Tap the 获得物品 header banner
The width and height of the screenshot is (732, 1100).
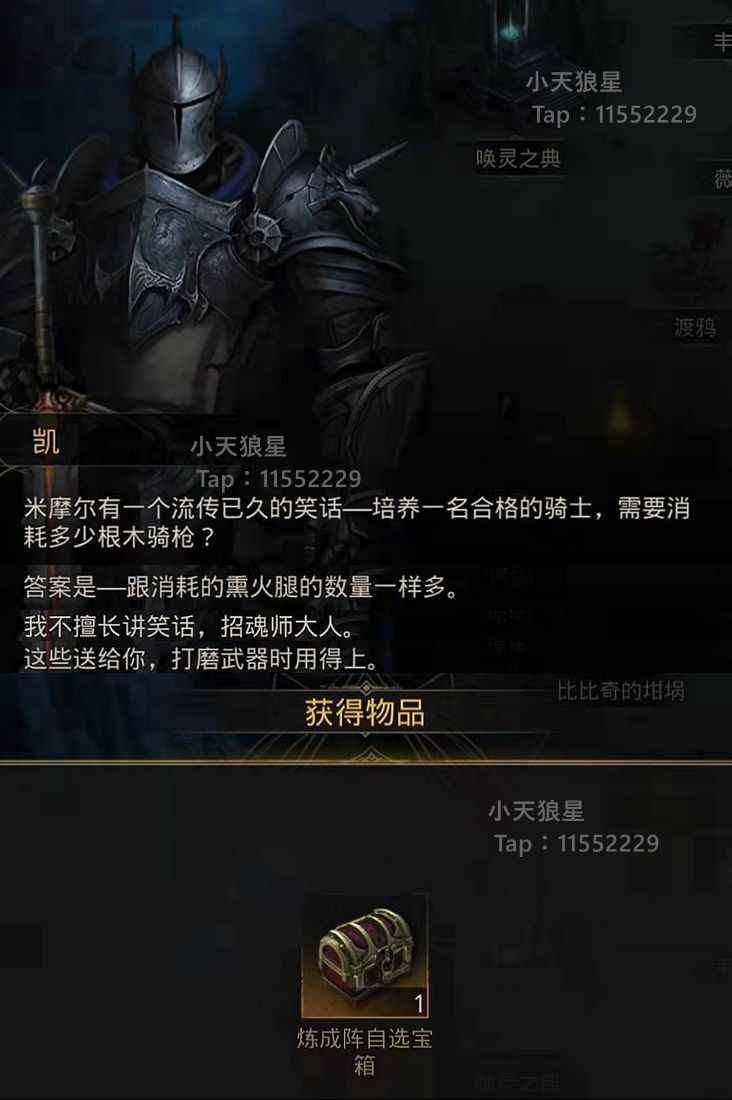coord(365,713)
